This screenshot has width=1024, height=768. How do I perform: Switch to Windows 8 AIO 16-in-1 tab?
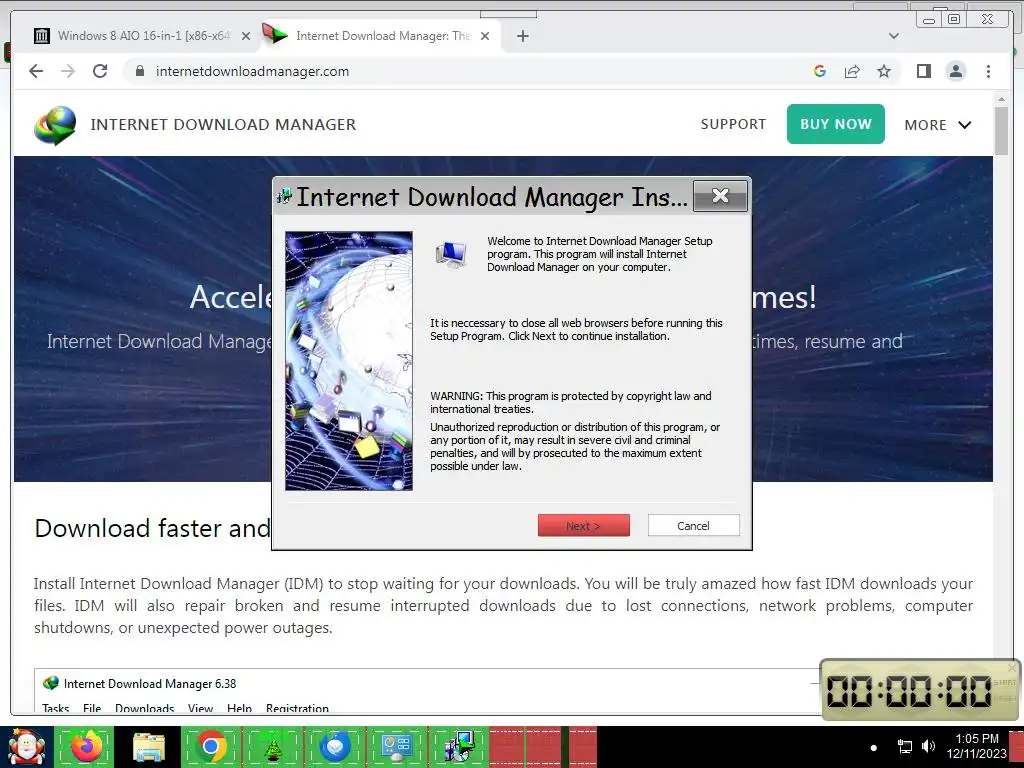[142, 36]
